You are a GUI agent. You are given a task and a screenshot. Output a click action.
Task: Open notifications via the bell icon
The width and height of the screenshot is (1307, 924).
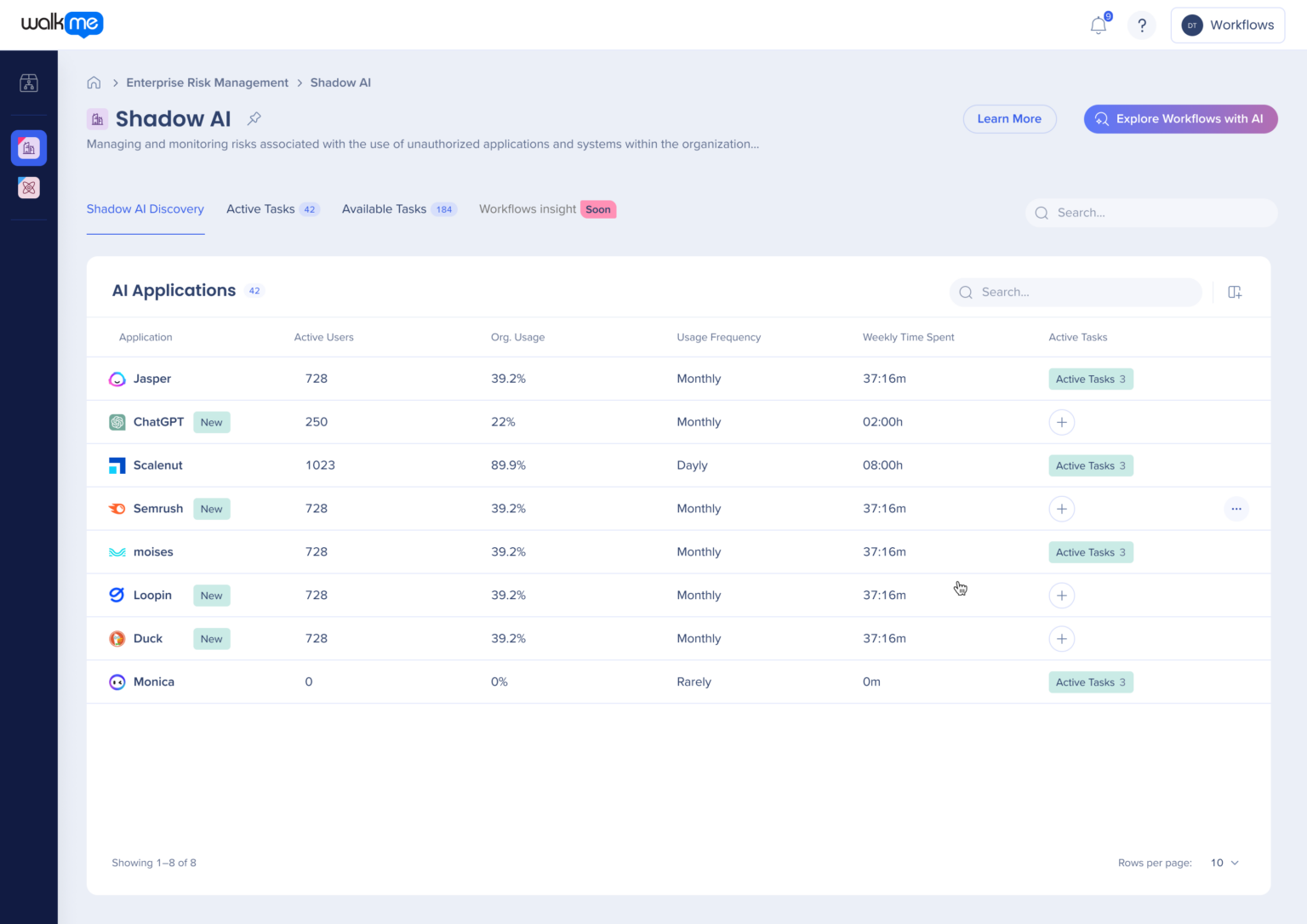[x=1097, y=25]
